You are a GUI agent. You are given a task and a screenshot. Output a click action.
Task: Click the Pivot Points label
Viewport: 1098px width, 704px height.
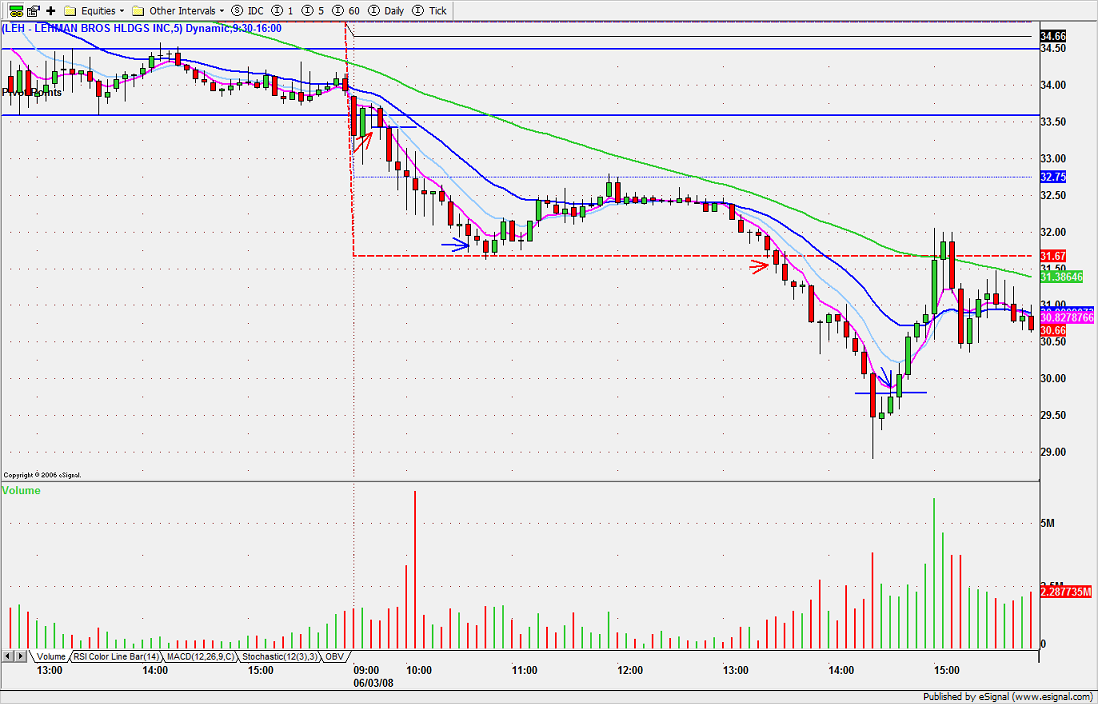point(32,92)
